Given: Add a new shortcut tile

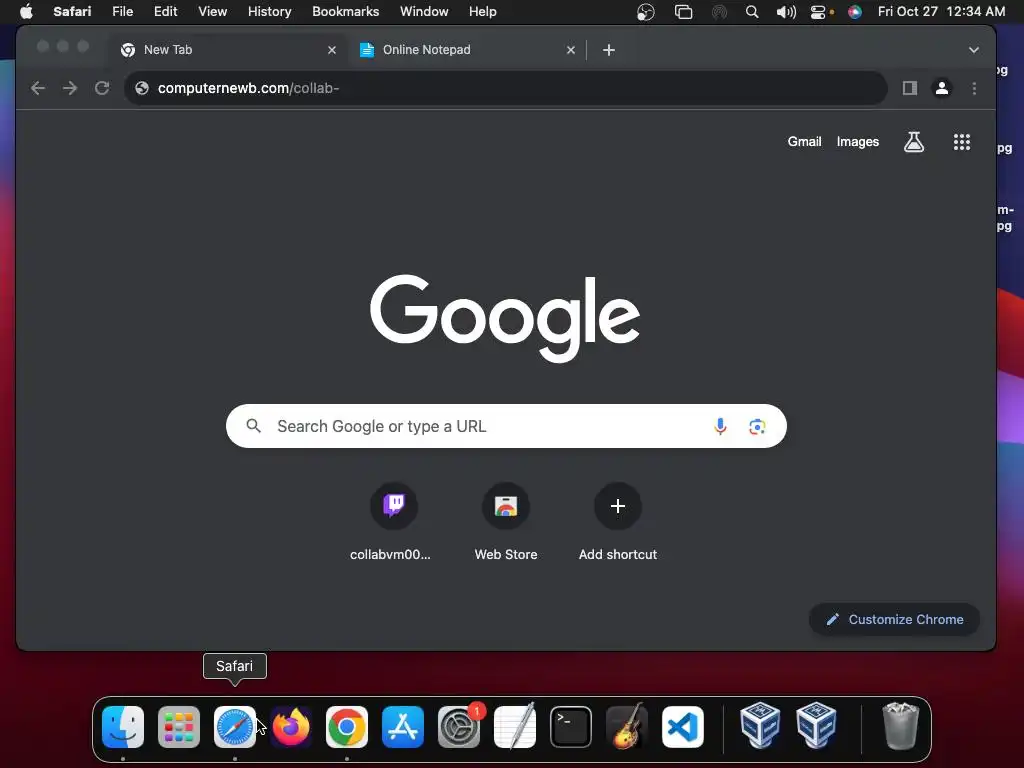Looking at the screenshot, I should click(618, 521).
